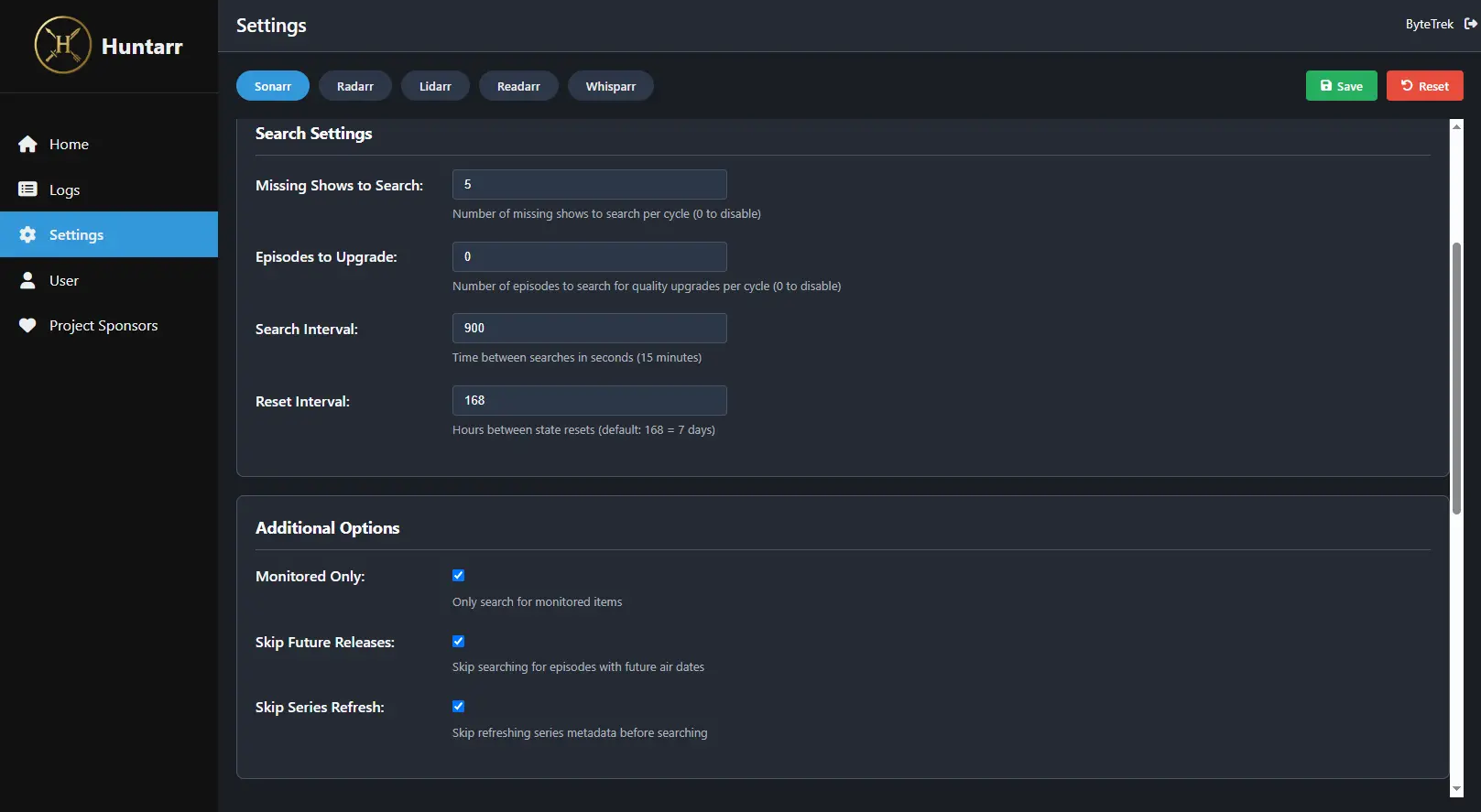Click the logout icon beside ByteTrek
The image size is (1481, 812).
click(x=1470, y=24)
